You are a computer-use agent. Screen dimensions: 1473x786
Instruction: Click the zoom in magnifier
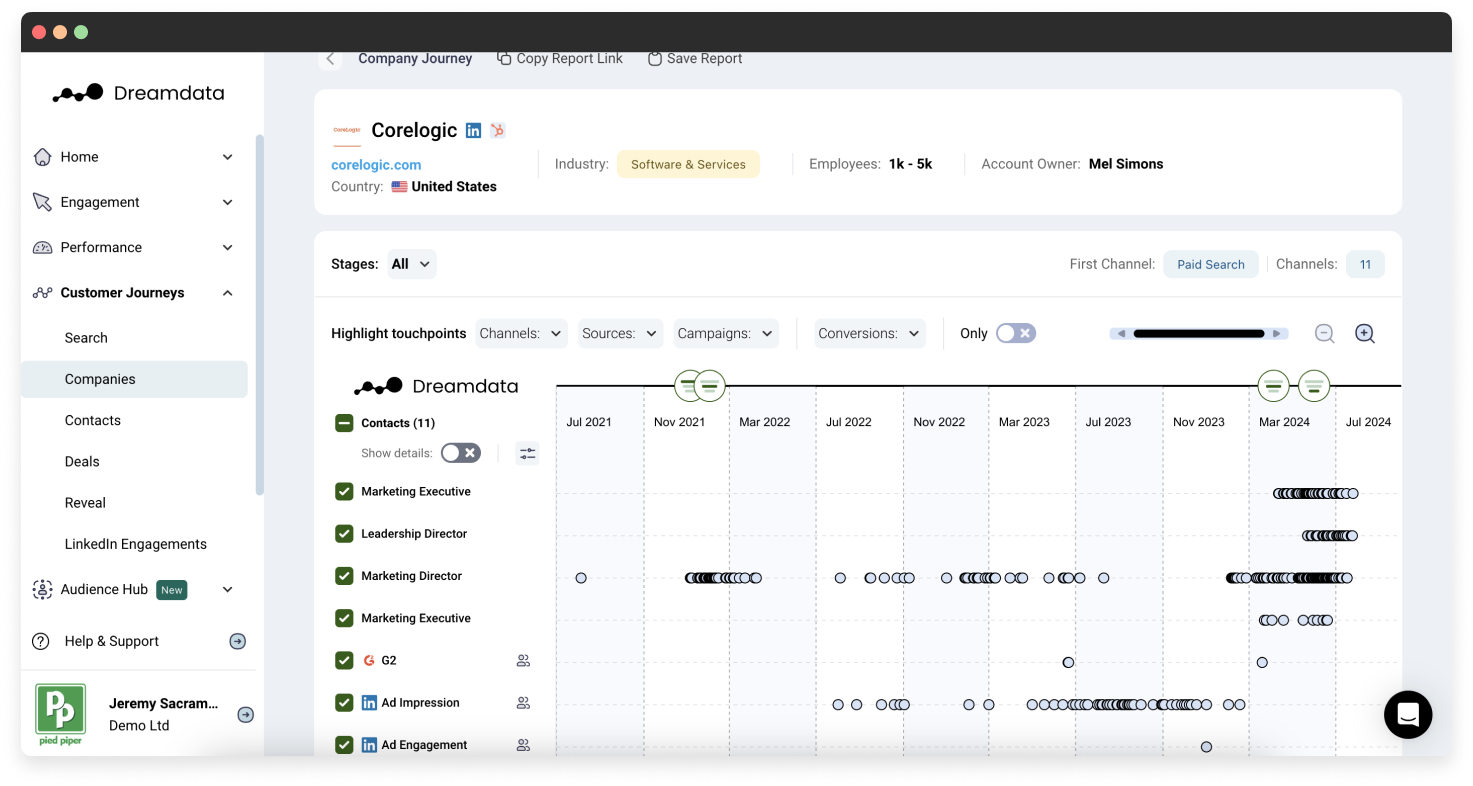click(x=1365, y=334)
